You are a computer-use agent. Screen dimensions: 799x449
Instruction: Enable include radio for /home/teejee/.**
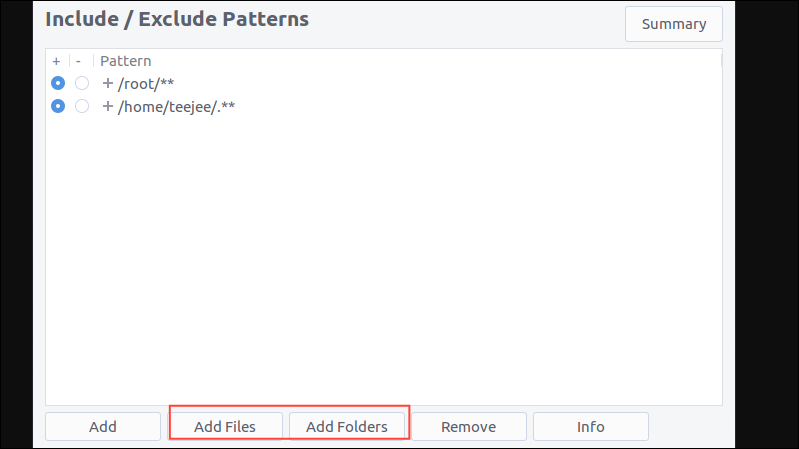coord(58,106)
